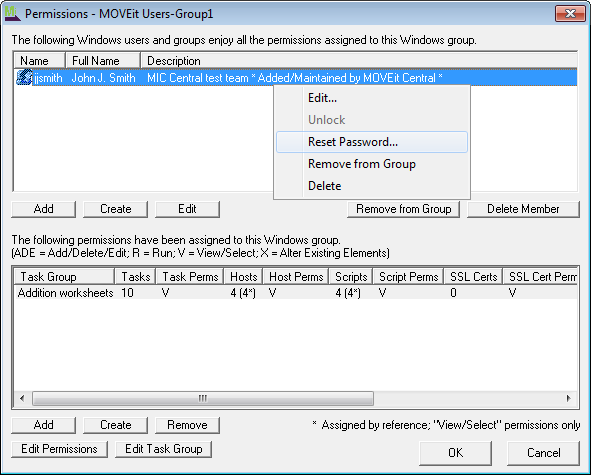Click the Script Perms column header
Viewport: 591px width, 475px height.
click(409, 277)
